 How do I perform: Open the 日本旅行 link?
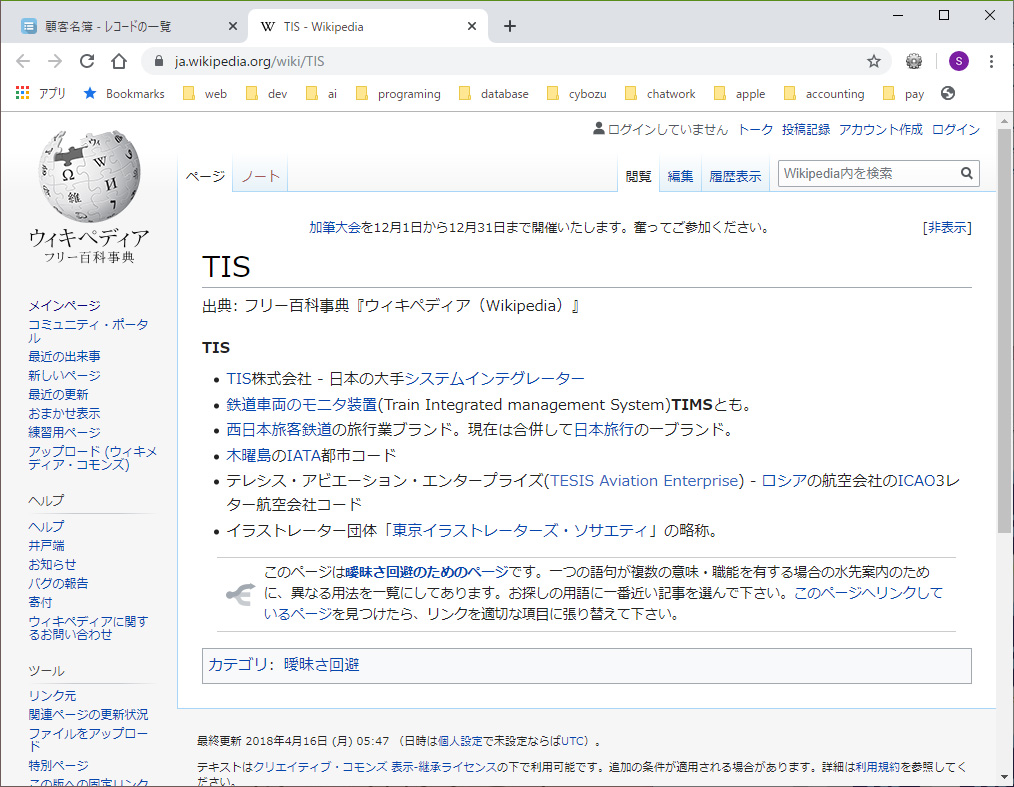pyautogui.click(x=603, y=430)
